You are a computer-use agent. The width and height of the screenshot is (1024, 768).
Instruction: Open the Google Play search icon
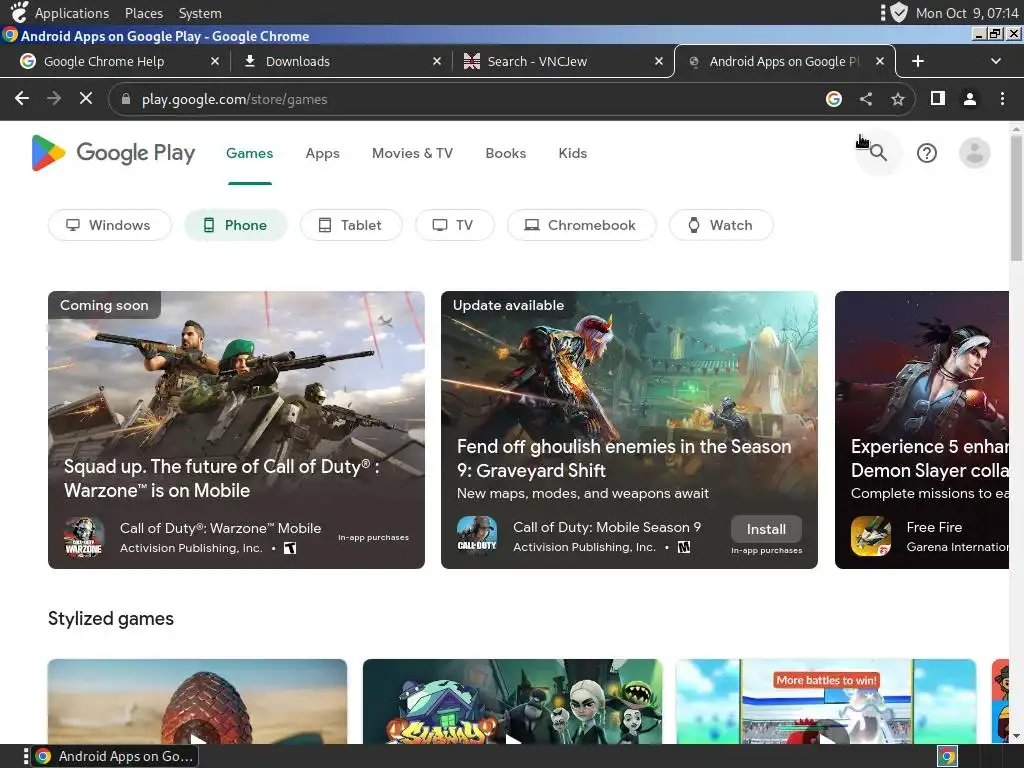[x=878, y=153]
